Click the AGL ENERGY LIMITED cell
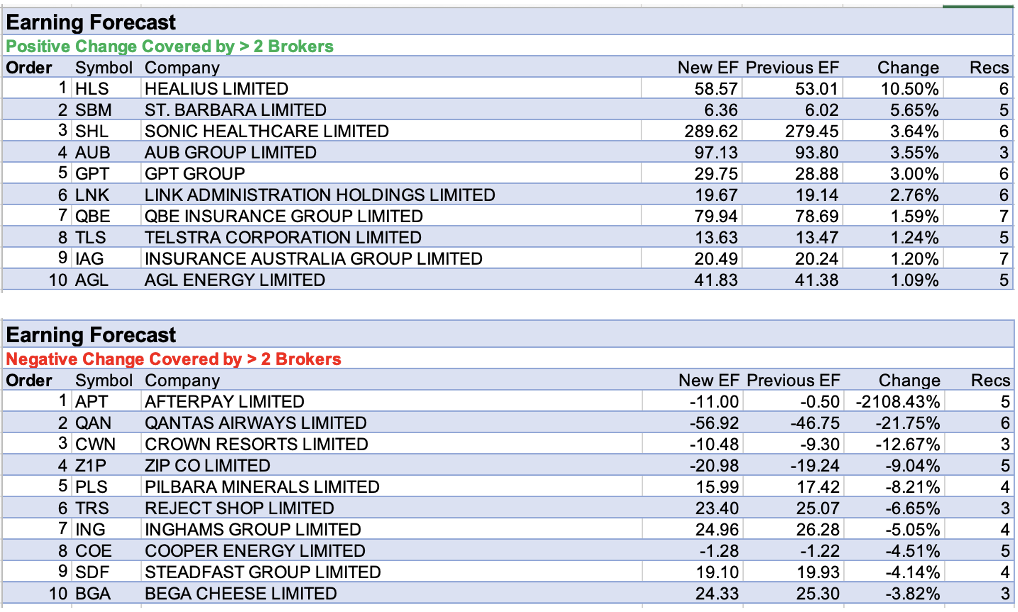1018x612 pixels. pyautogui.click(x=234, y=281)
